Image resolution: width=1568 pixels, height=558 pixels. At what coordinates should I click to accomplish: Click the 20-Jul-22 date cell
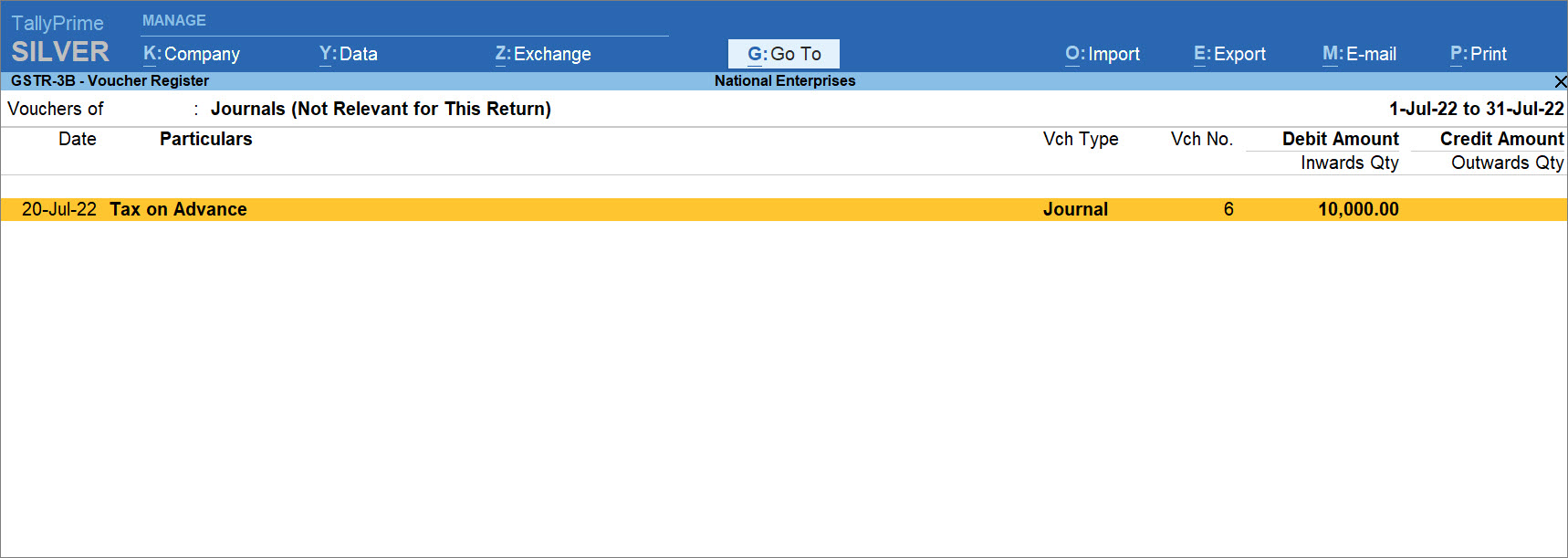click(x=59, y=209)
